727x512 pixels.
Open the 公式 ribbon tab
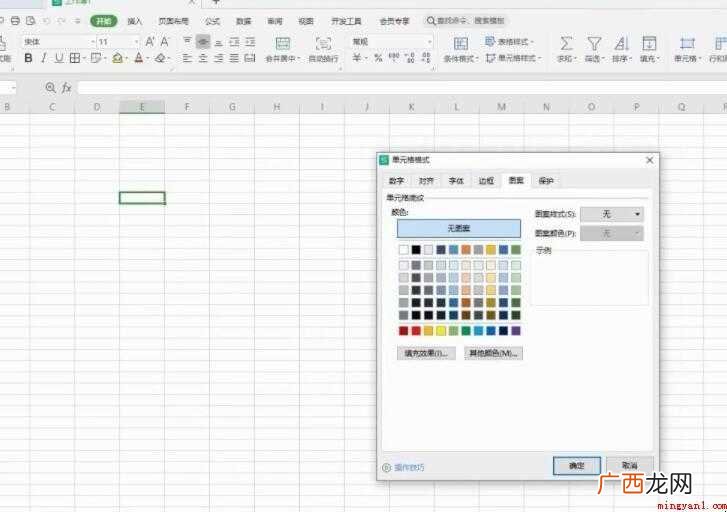212,21
